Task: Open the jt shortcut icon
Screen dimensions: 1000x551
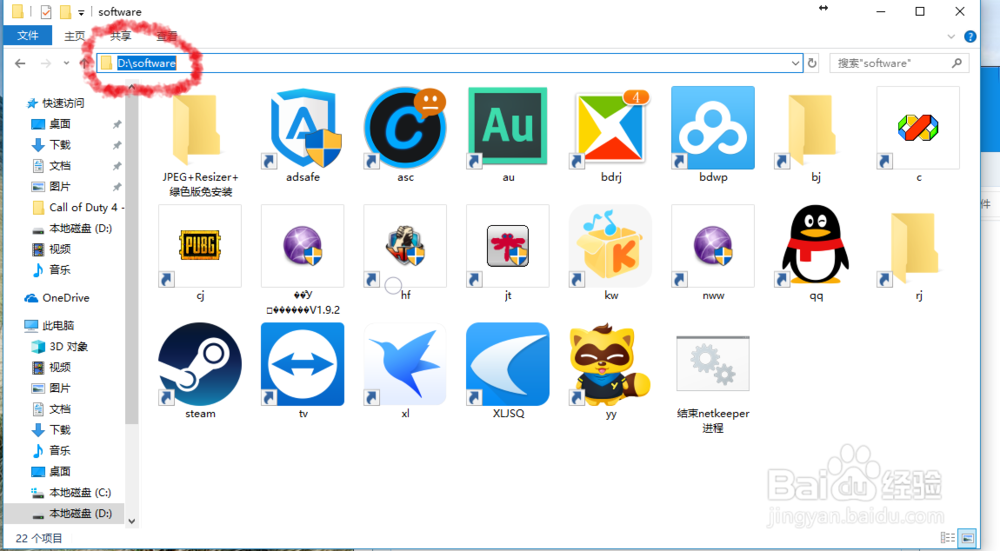Action: (x=508, y=246)
